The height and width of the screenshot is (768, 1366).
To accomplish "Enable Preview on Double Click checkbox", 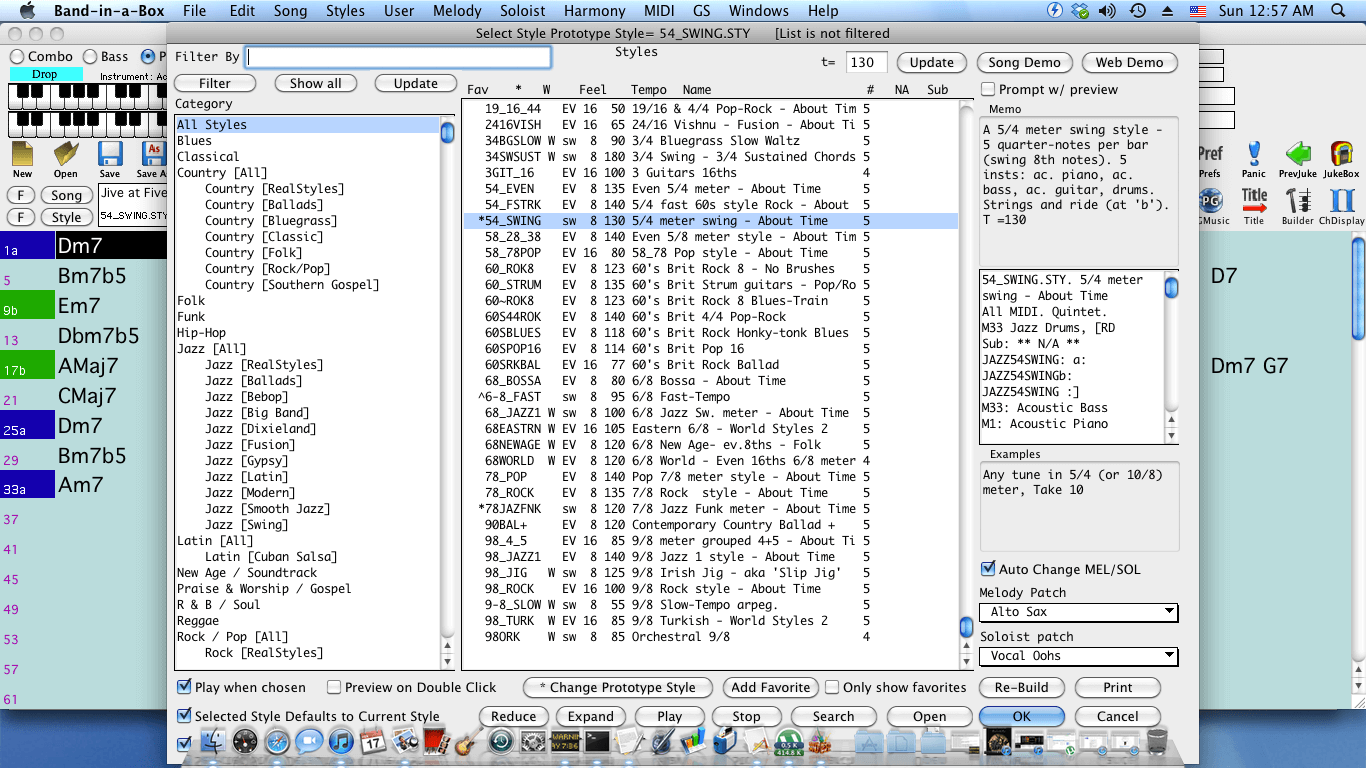I will tap(334, 687).
